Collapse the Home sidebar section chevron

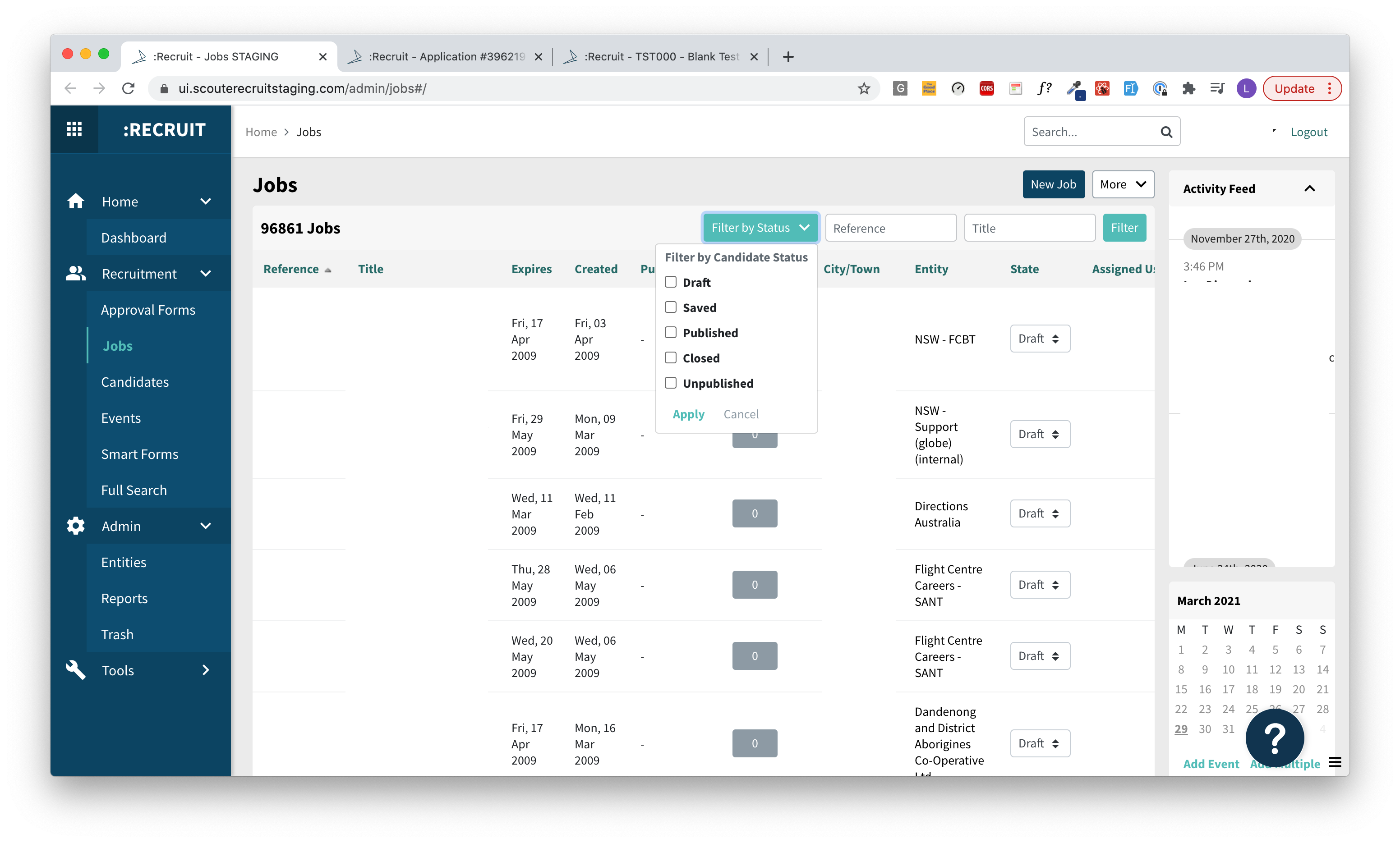click(206, 202)
